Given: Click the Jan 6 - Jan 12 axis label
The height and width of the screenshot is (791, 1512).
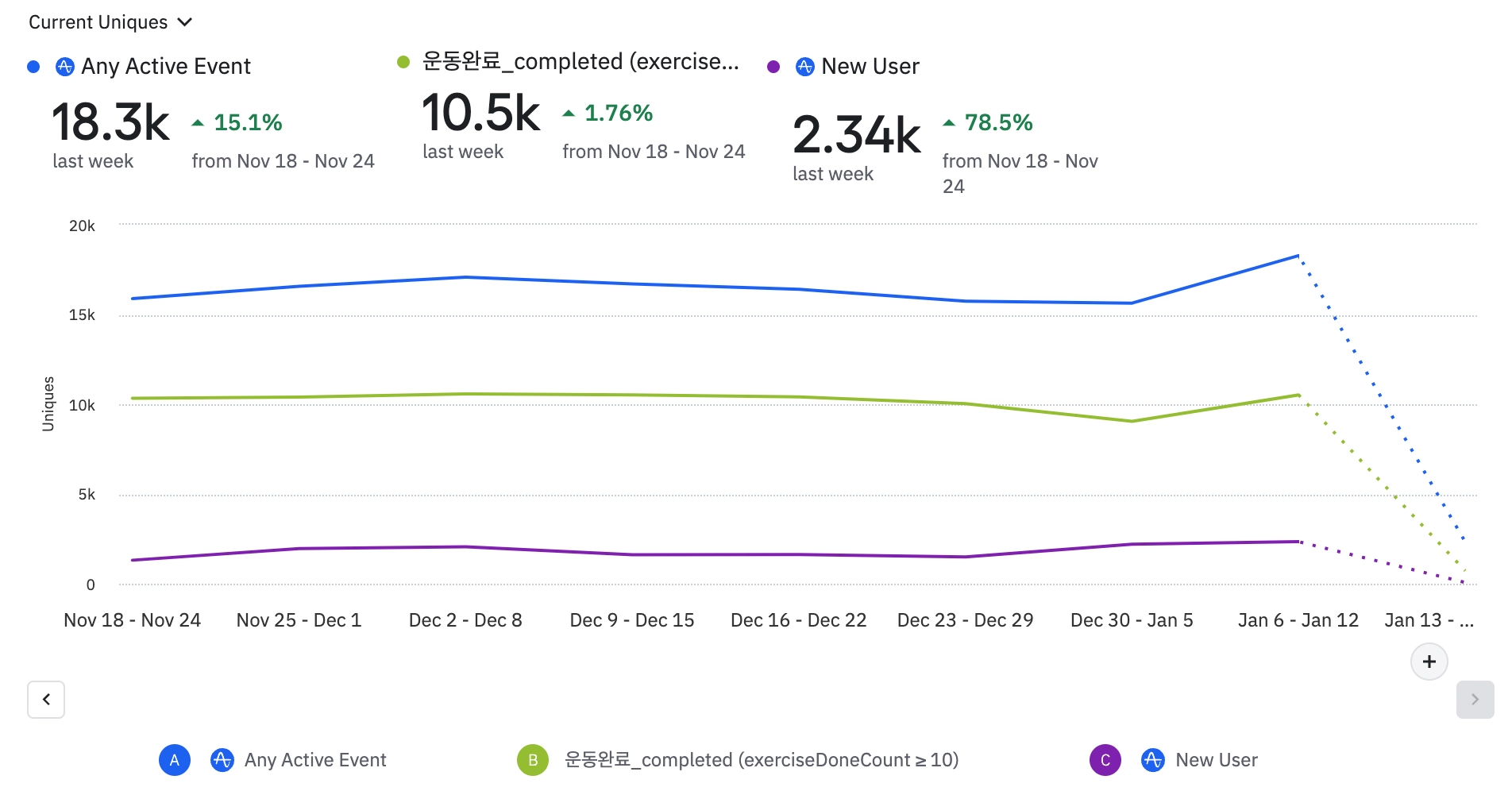Looking at the screenshot, I should 1298,620.
